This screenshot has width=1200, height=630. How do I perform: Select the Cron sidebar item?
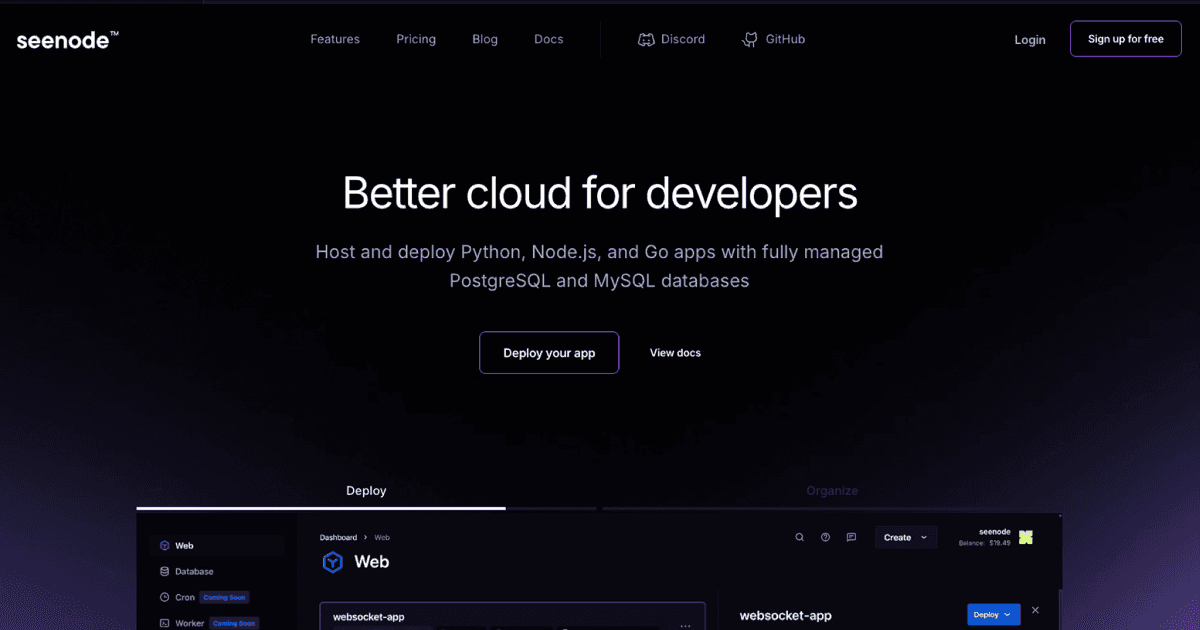[184, 597]
